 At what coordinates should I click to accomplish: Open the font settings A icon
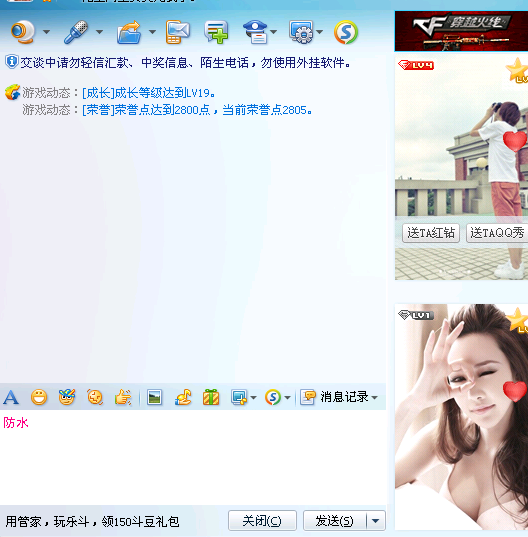[11, 398]
